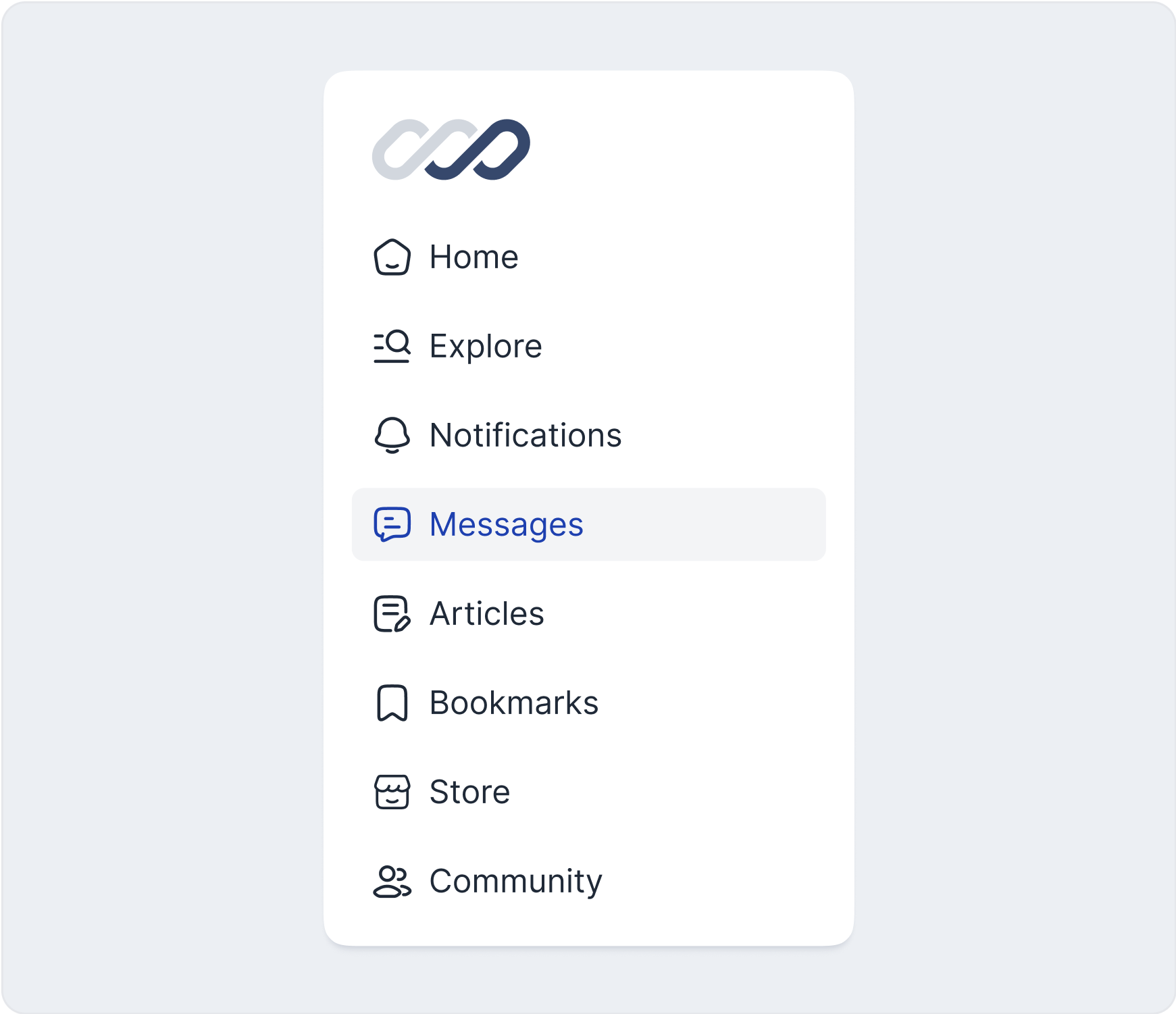Image resolution: width=1176 pixels, height=1014 pixels.
Task: Click the Articles note-with-pencil icon
Action: 392,614
